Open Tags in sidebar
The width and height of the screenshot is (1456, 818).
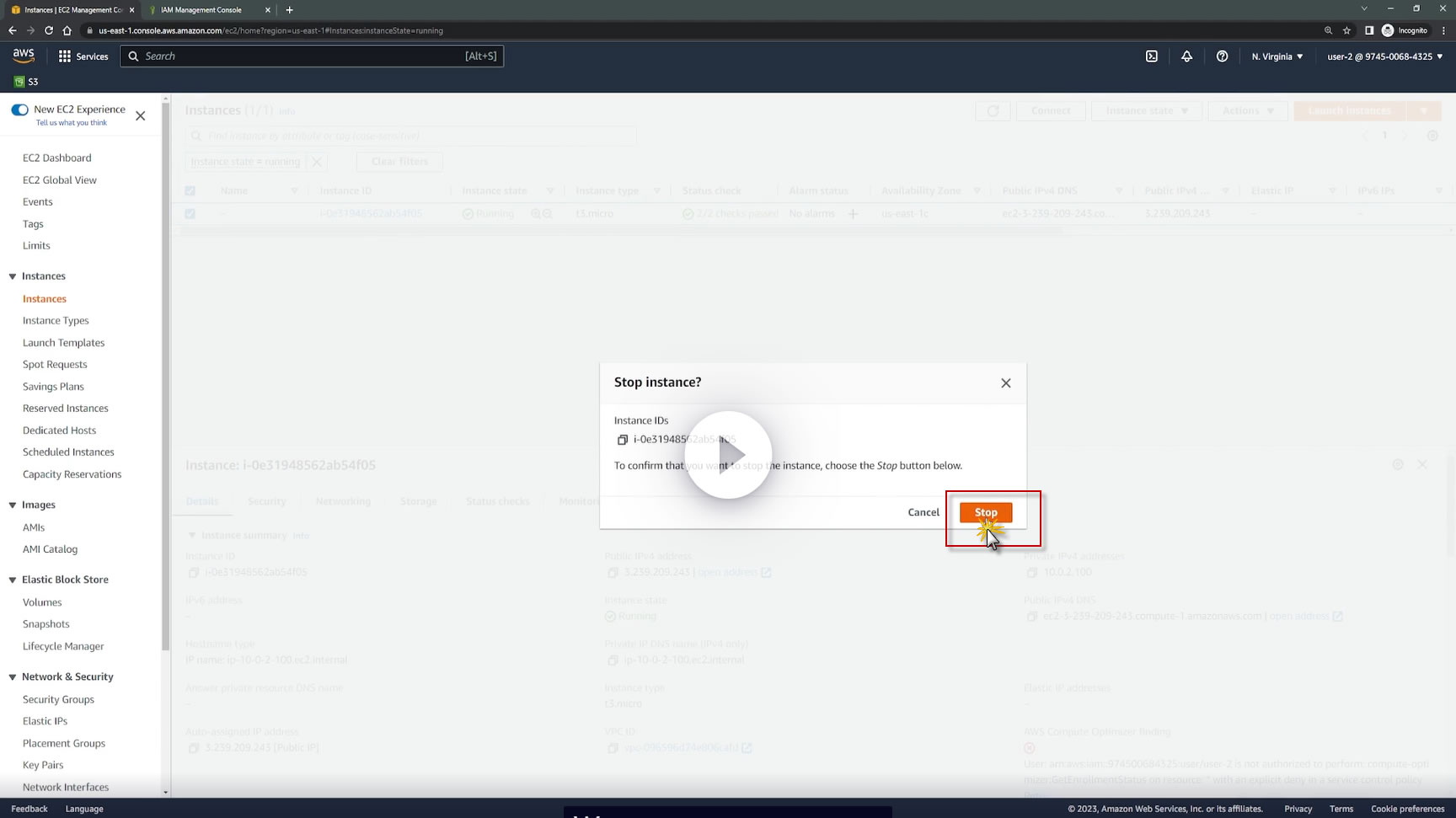(33, 224)
